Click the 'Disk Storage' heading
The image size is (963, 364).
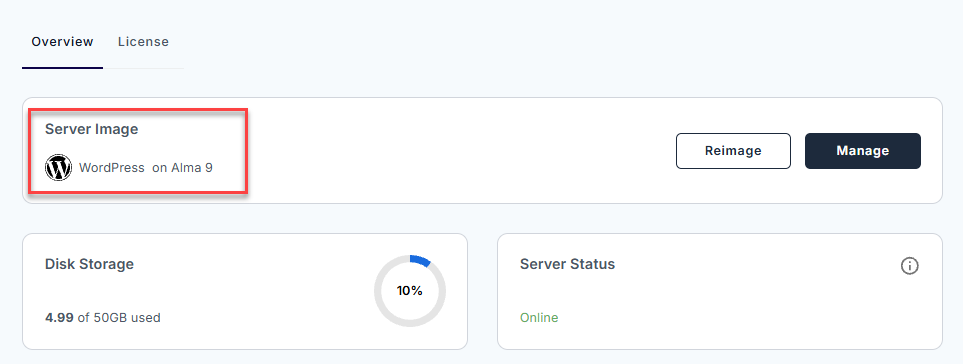89,265
